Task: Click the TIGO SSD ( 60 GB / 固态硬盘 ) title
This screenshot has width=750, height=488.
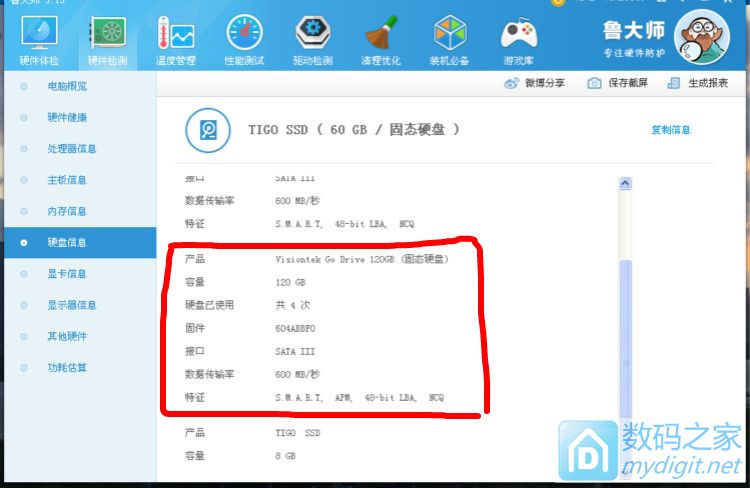Action: 354,130
